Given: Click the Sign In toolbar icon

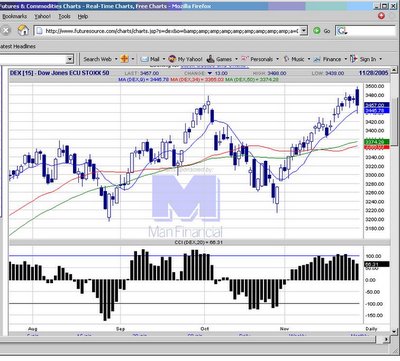Looking at the screenshot, I should [x=353, y=59].
